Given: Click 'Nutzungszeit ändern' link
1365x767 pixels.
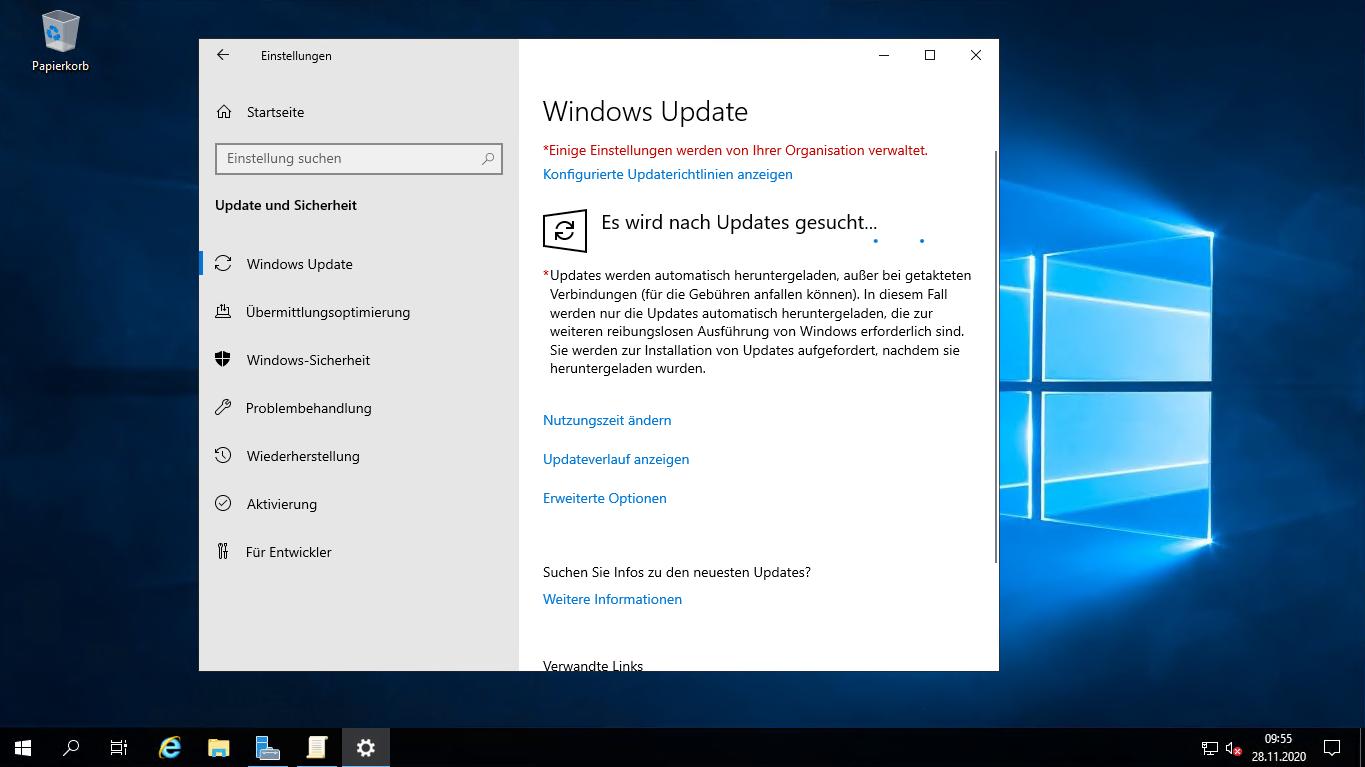Looking at the screenshot, I should coord(607,420).
